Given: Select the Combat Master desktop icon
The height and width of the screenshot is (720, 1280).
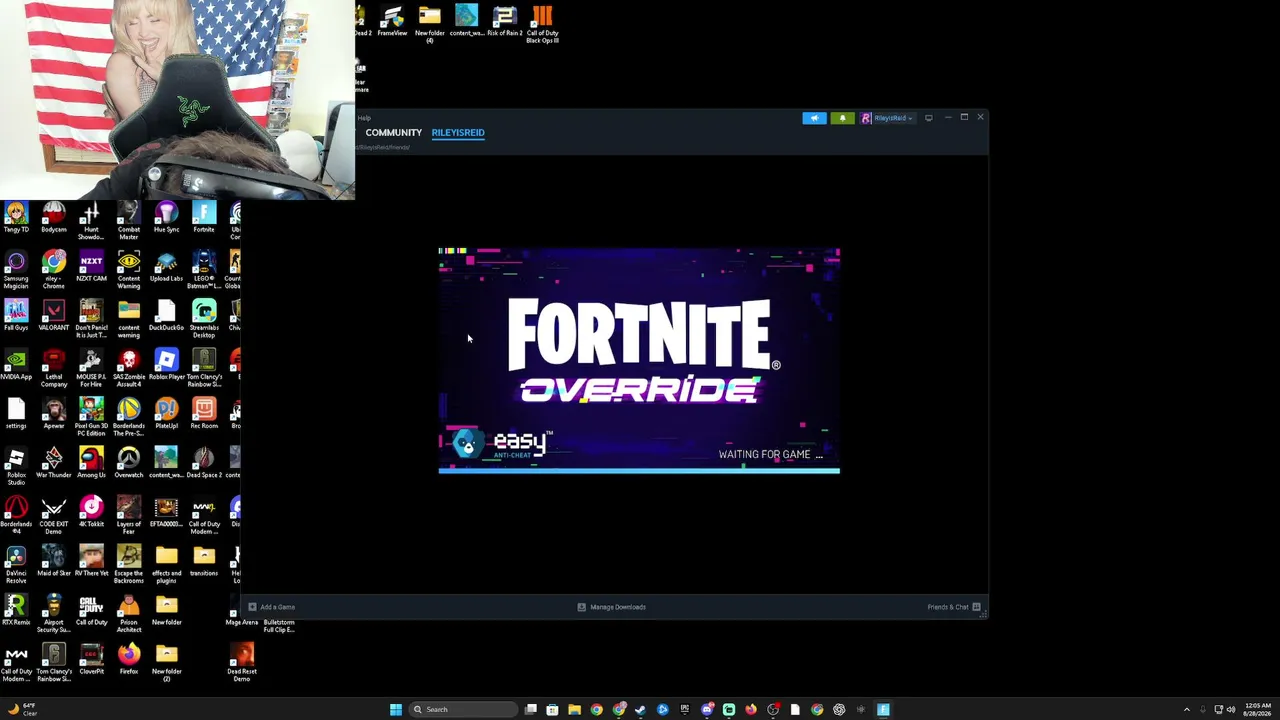Looking at the screenshot, I should click(129, 220).
